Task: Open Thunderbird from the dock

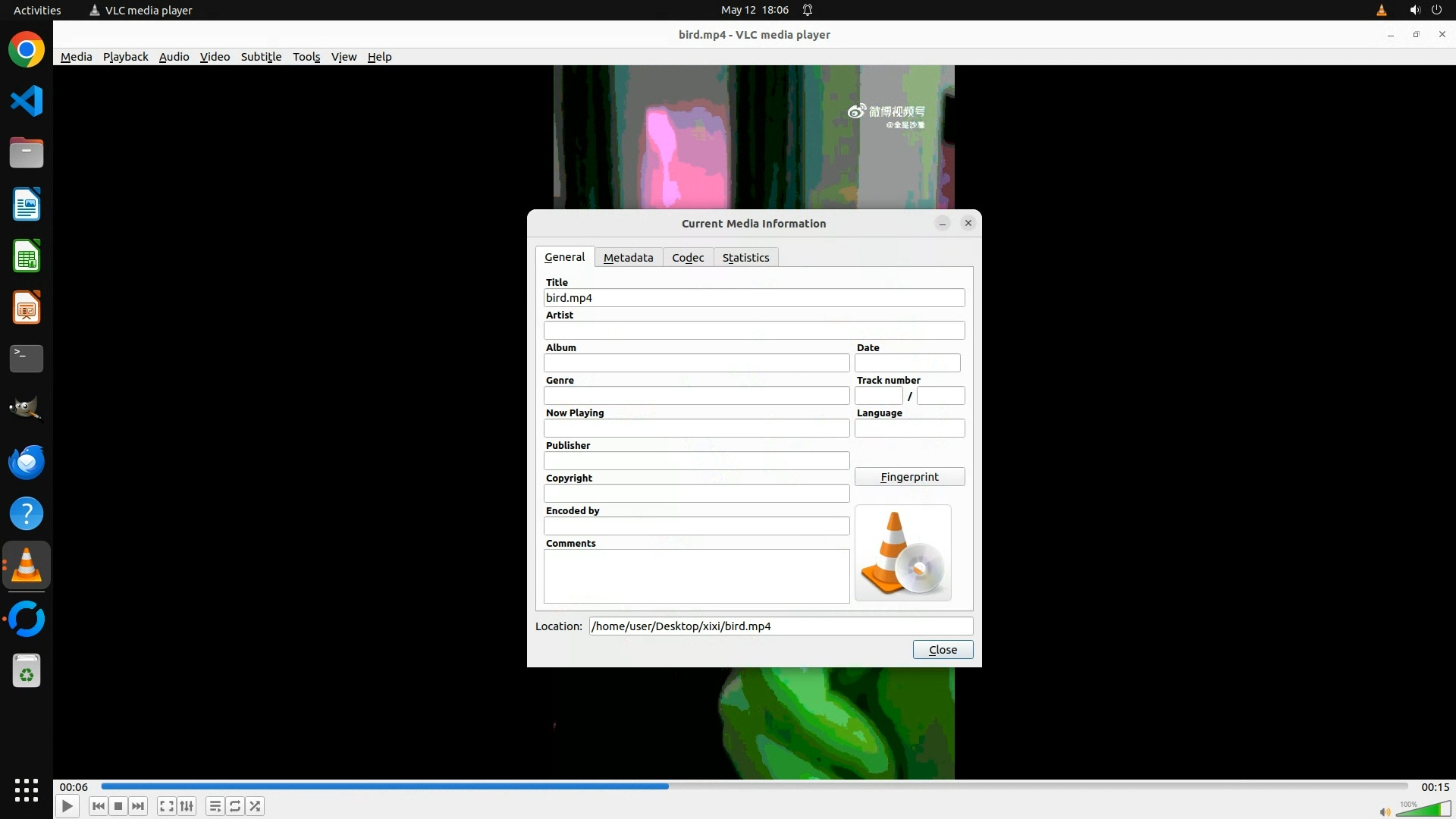Action: pos(27,462)
